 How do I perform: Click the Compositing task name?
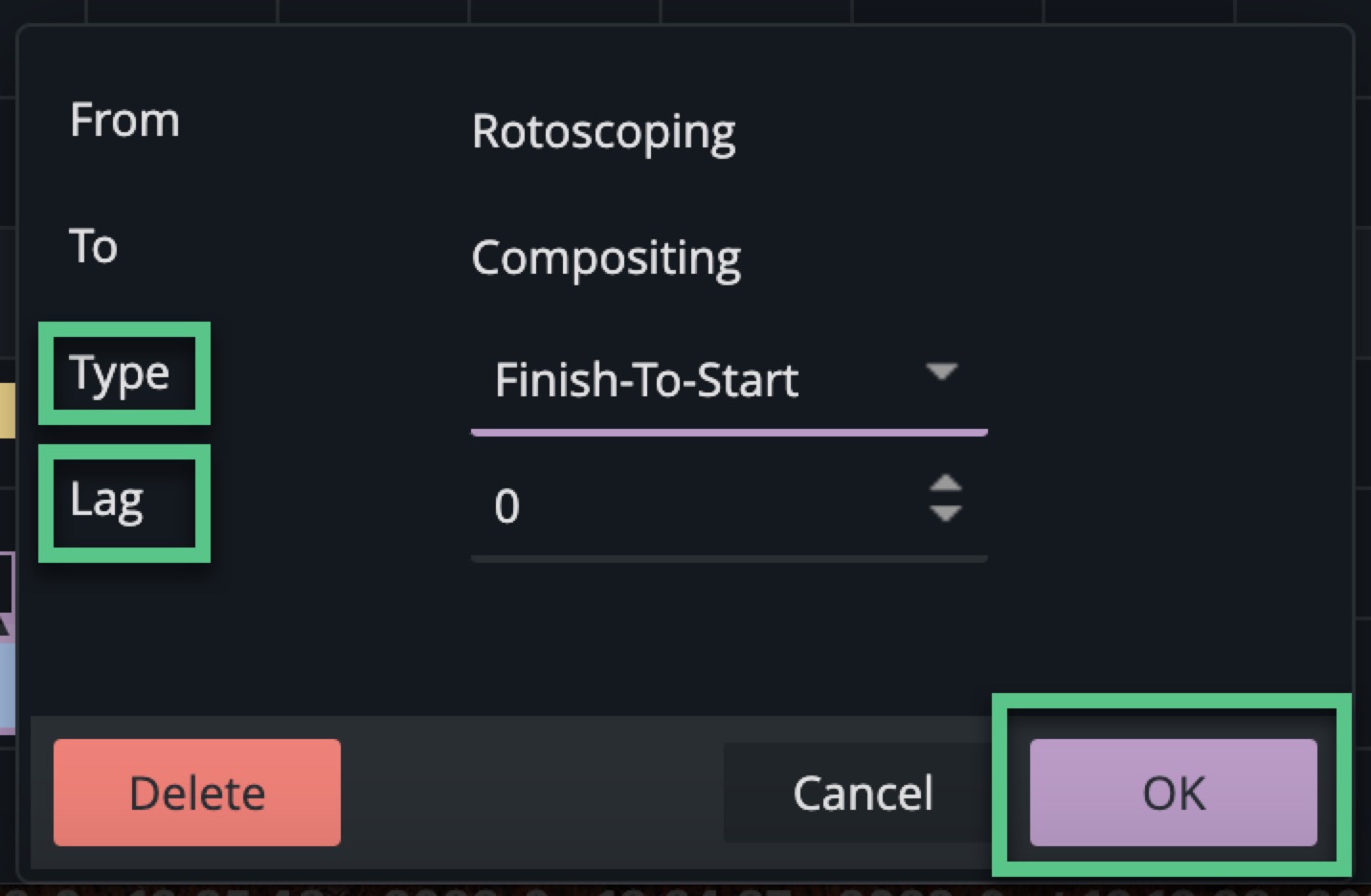606,258
